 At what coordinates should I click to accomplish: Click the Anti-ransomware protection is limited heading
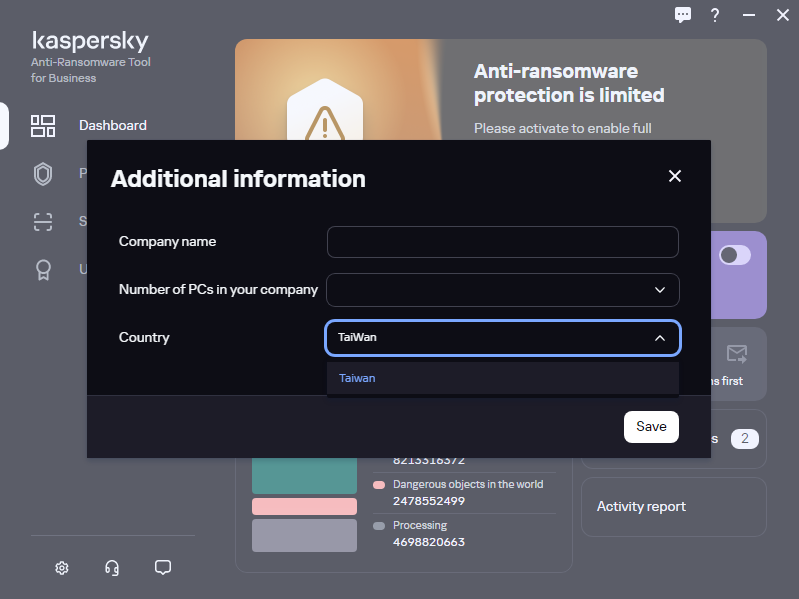point(569,83)
